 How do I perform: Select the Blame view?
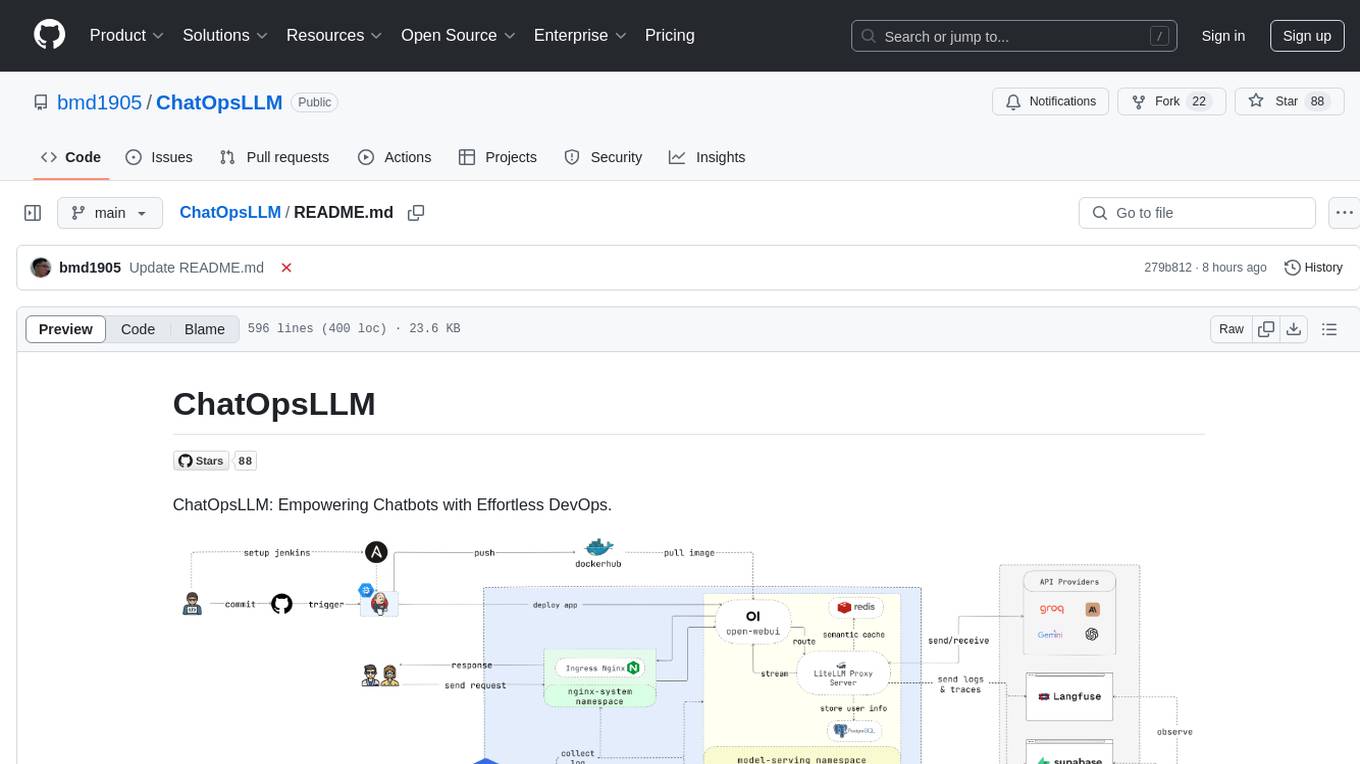pos(205,329)
